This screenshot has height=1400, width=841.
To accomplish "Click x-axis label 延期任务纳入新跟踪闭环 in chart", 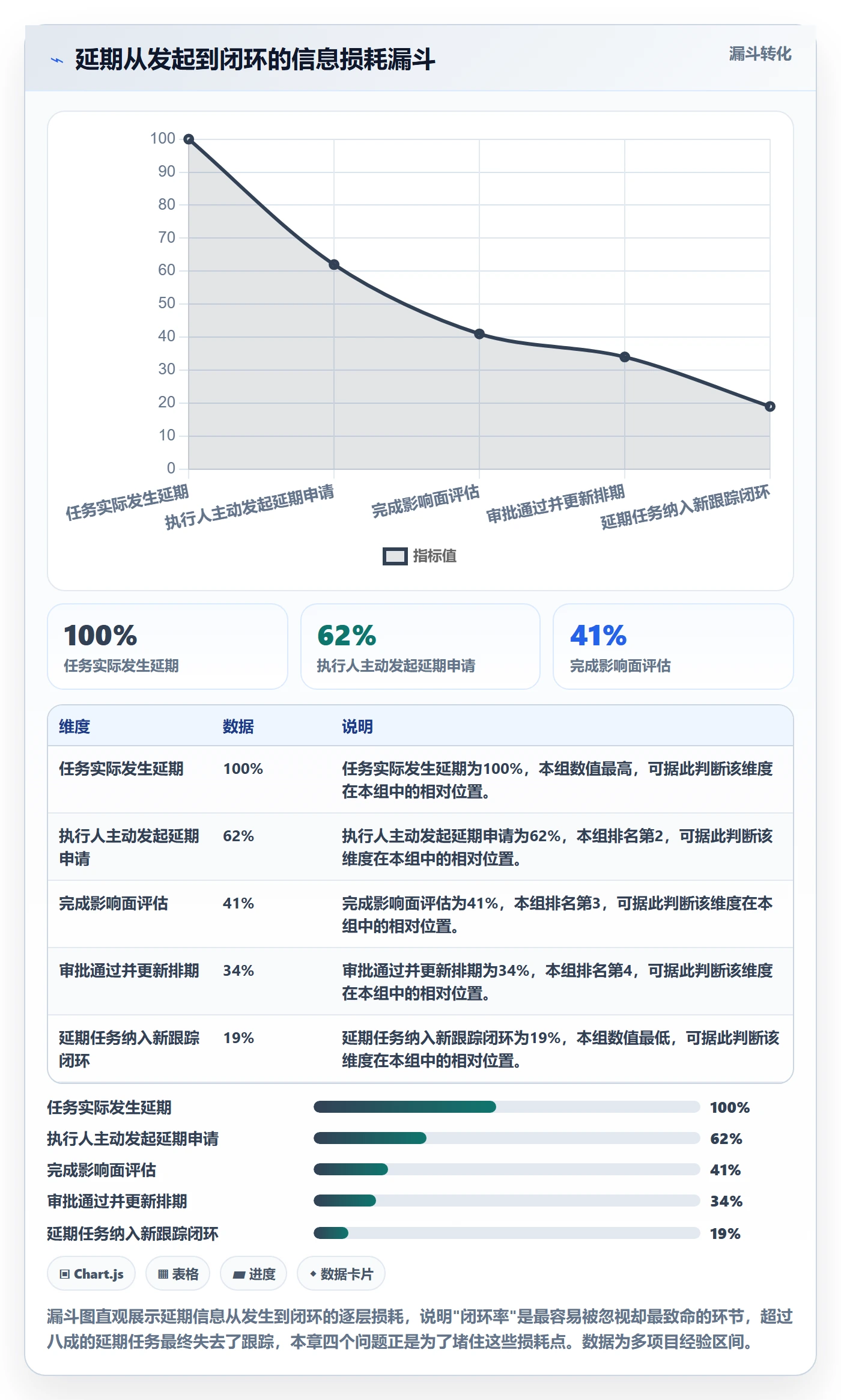I will 685,508.
